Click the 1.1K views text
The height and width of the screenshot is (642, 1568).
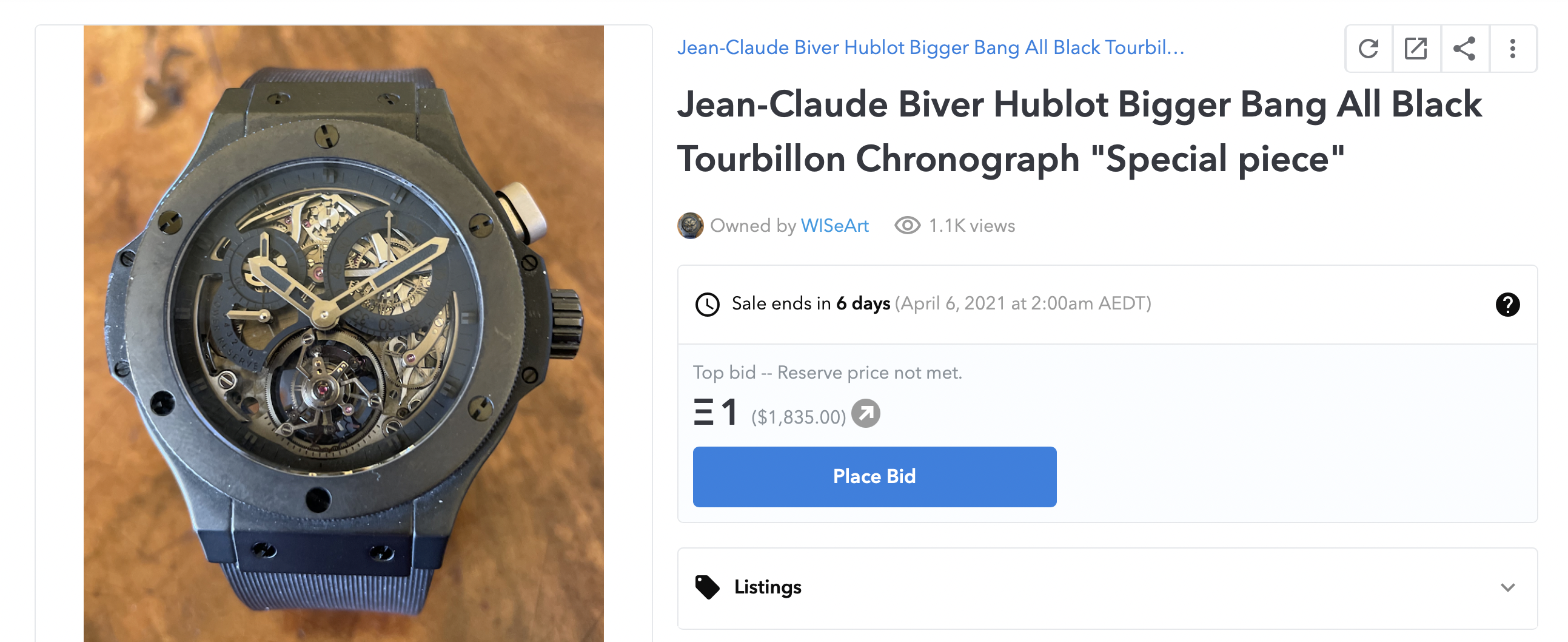(971, 226)
